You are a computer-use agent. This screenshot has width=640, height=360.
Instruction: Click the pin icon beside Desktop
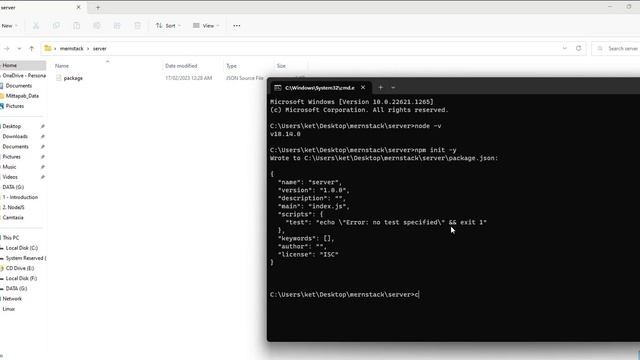click(x=42, y=127)
